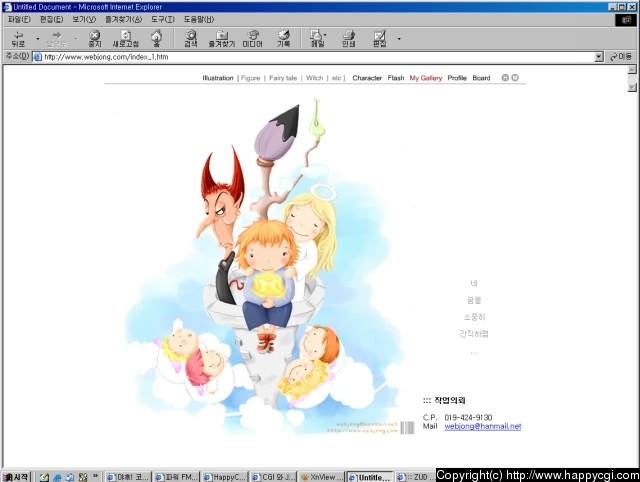
Task: Open the Figure sub-category link
Action: pyautogui.click(x=250, y=78)
